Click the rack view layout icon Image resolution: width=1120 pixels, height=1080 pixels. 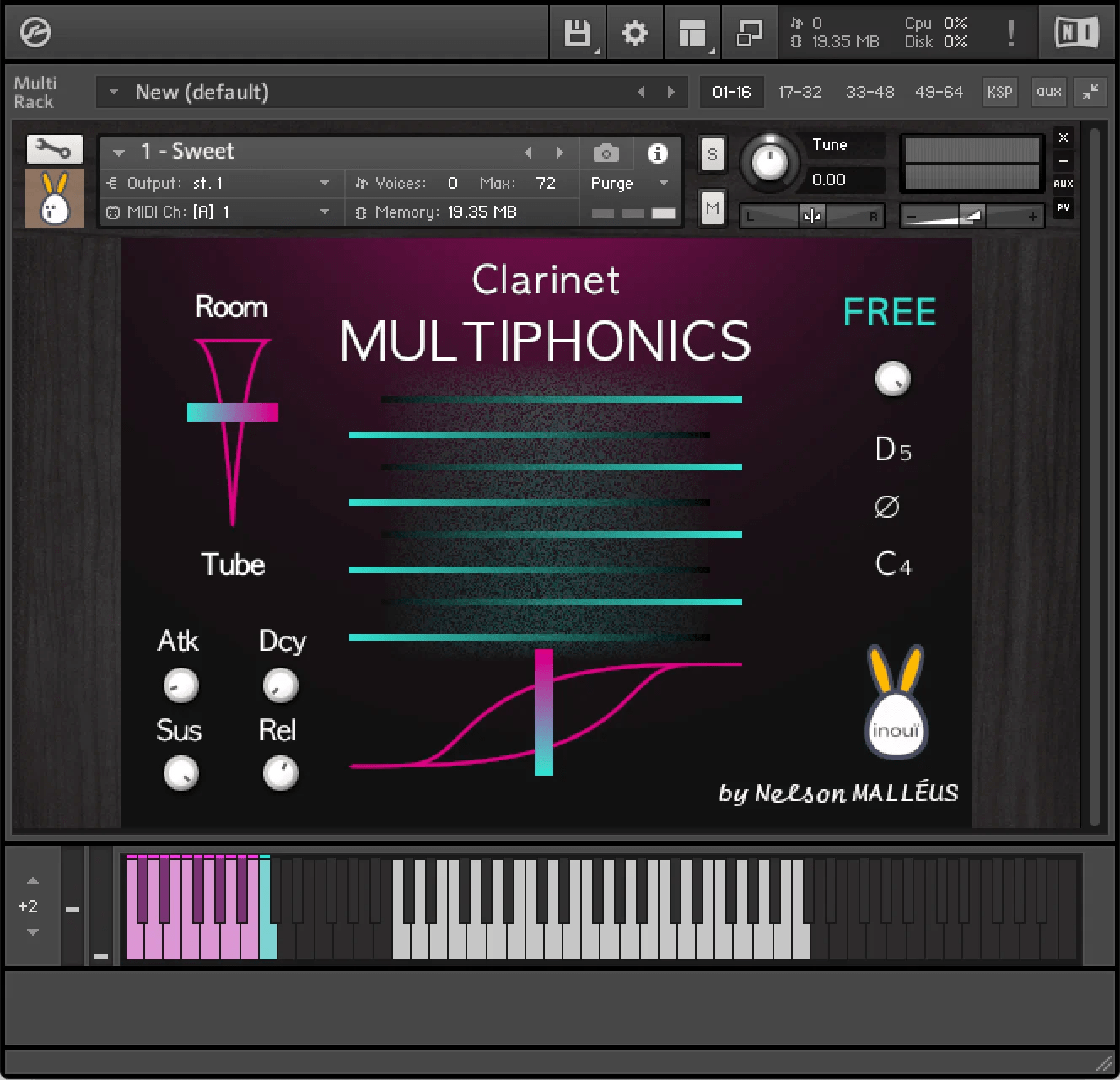point(692,33)
